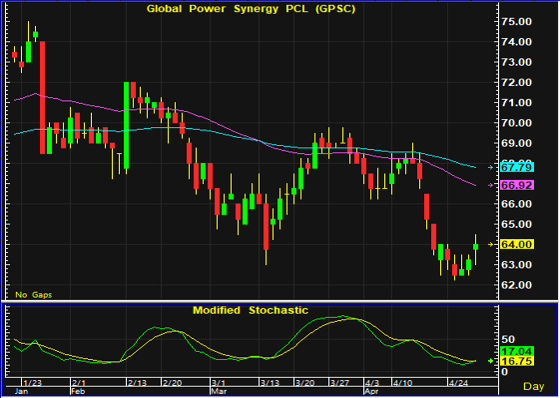Click the stochastic 50 level label

point(508,339)
